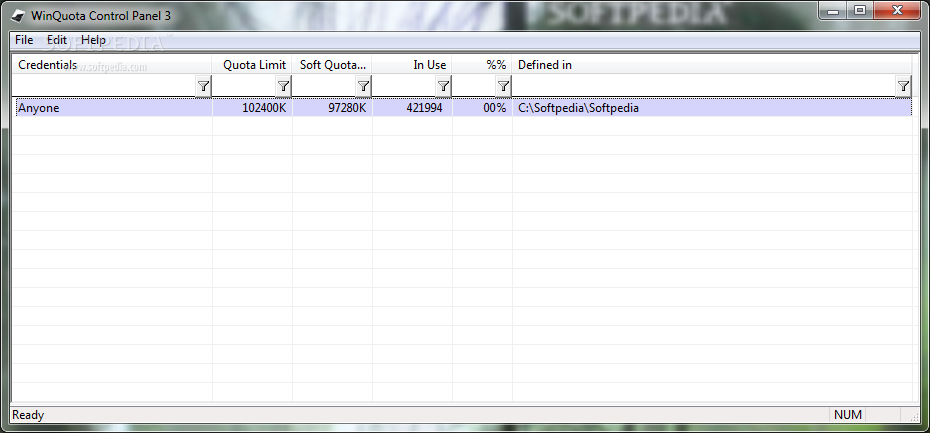Open the Help menu
930x433 pixels.
pos(94,40)
